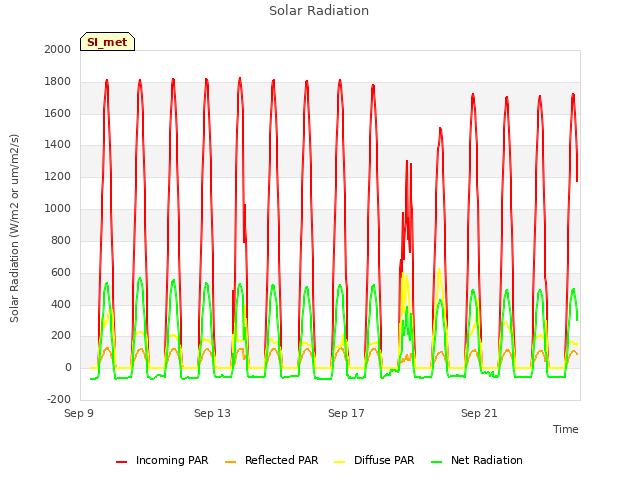Click the 400 y-axis tick label
Viewport: 640px width, 480px height.
pos(61,304)
